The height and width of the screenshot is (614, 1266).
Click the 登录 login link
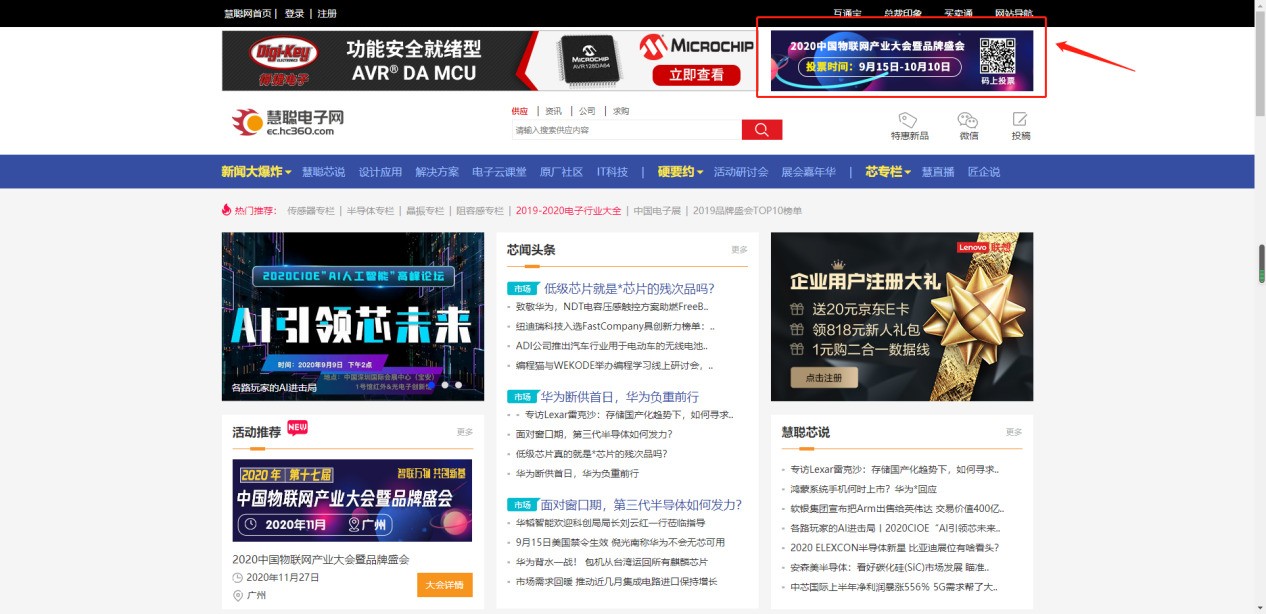pos(294,14)
